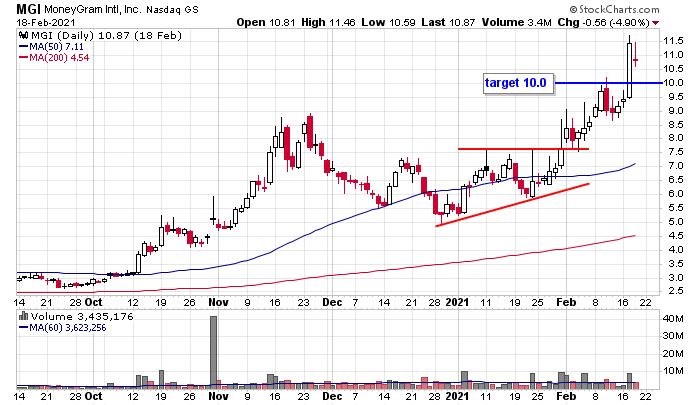The width and height of the screenshot is (700, 405).
Task: Click the Open 10.81 value
Action: click(x=266, y=22)
